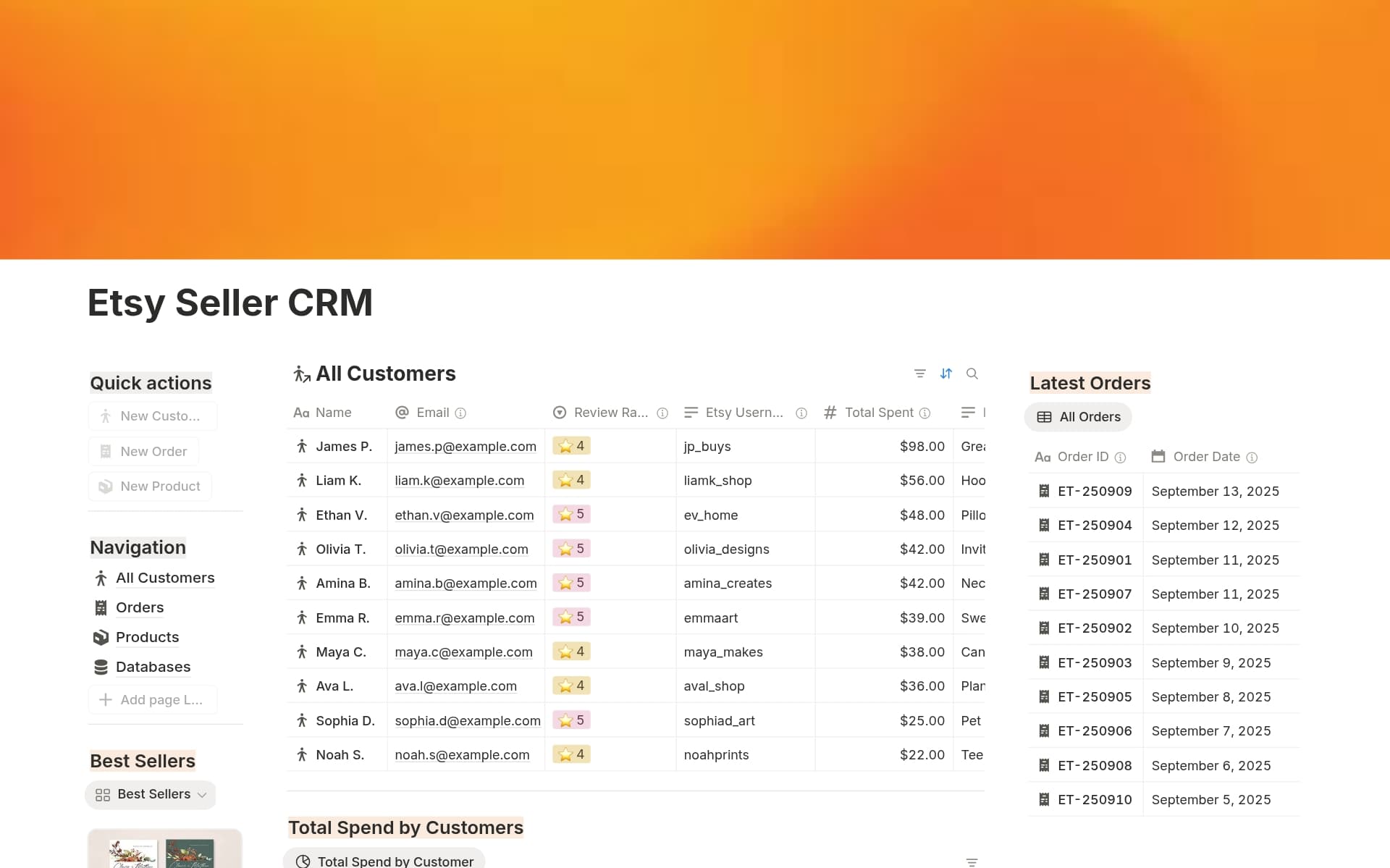The image size is (1390, 868).
Task: Click the New Order quick action
Action: click(x=143, y=450)
